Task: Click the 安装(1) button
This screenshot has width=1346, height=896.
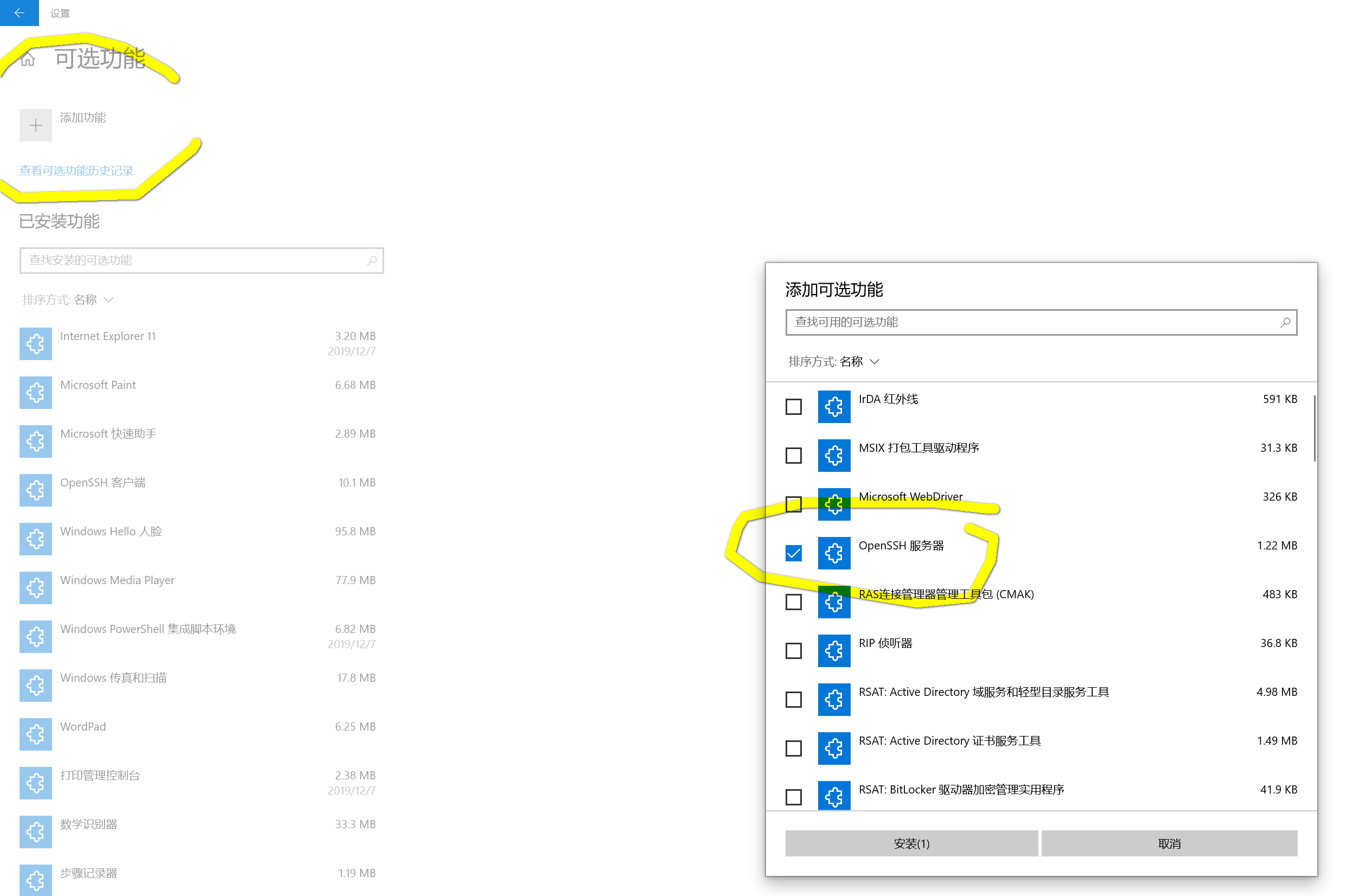Action: coord(911,843)
